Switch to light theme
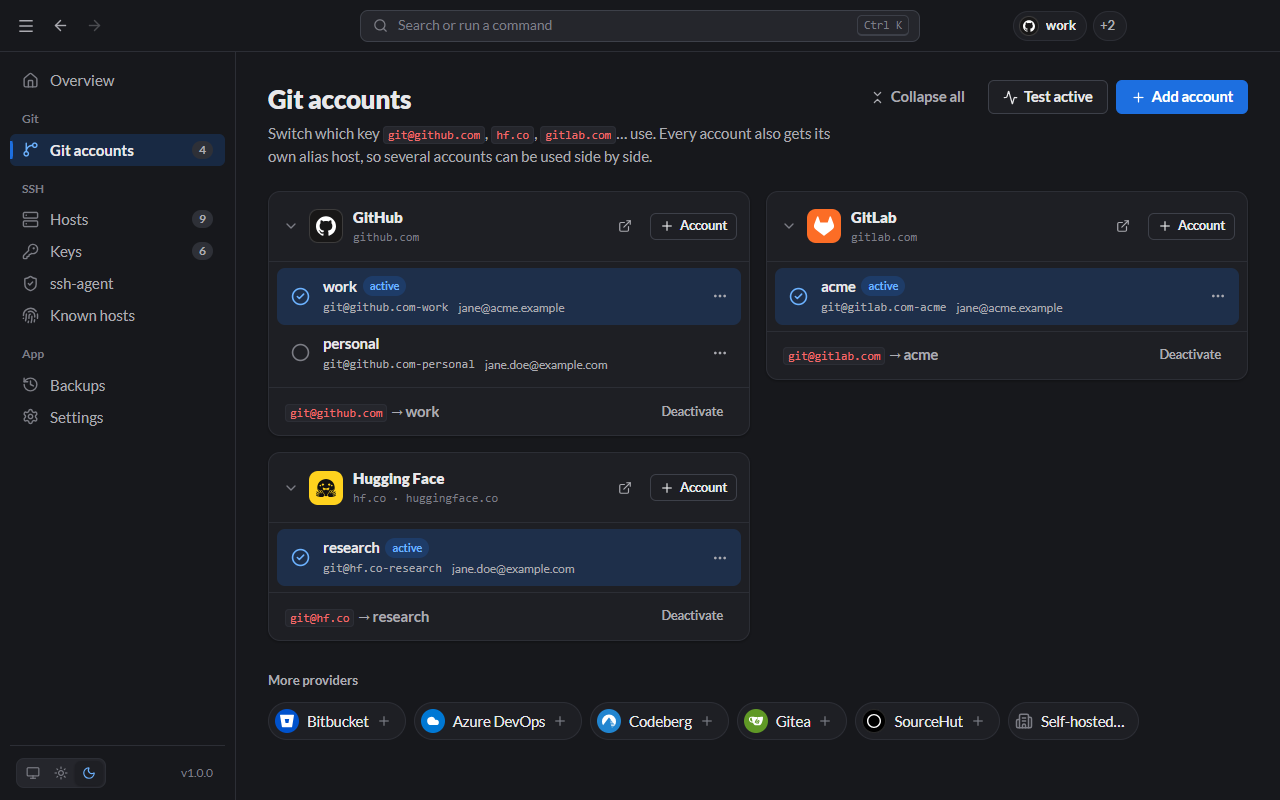 [61, 773]
